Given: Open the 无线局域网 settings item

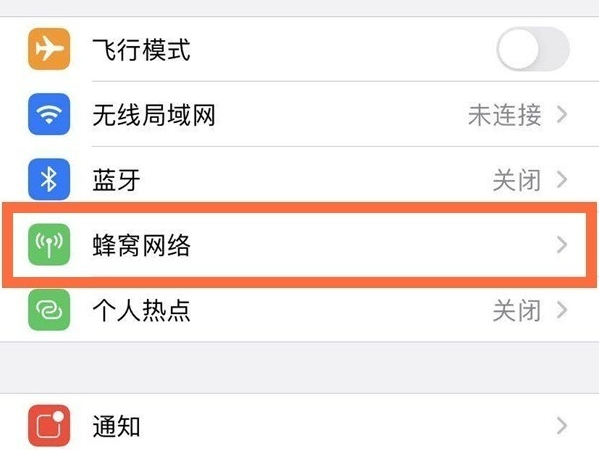Looking at the screenshot, I should pos(300,114).
